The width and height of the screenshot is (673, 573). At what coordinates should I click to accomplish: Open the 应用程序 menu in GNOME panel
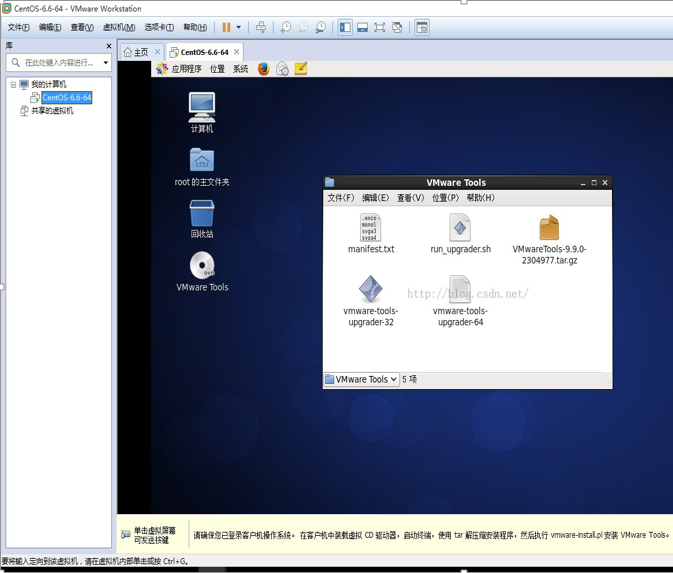click(x=186, y=69)
